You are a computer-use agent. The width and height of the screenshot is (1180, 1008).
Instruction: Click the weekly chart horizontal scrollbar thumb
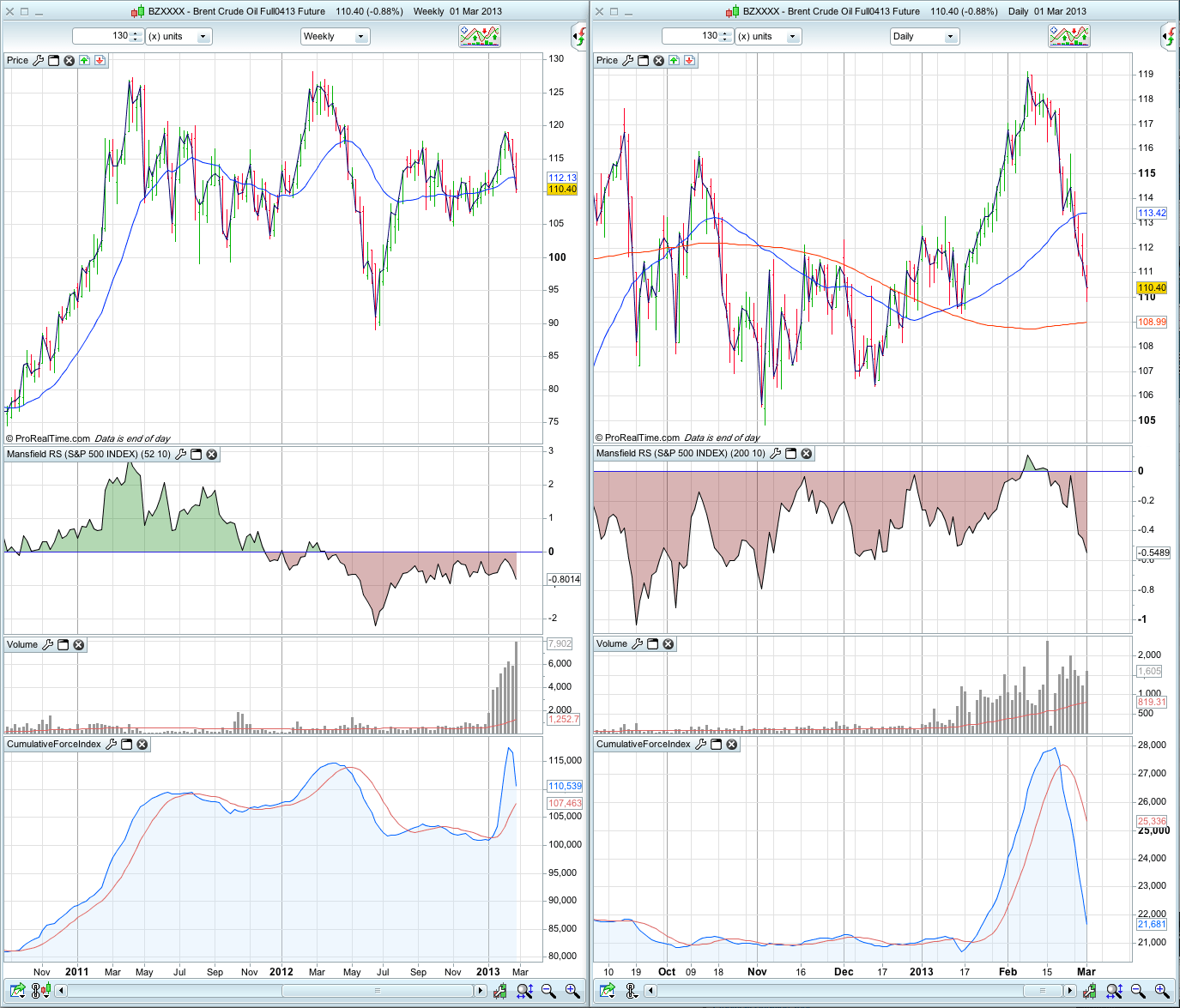pyautogui.click(x=377, y=992)
